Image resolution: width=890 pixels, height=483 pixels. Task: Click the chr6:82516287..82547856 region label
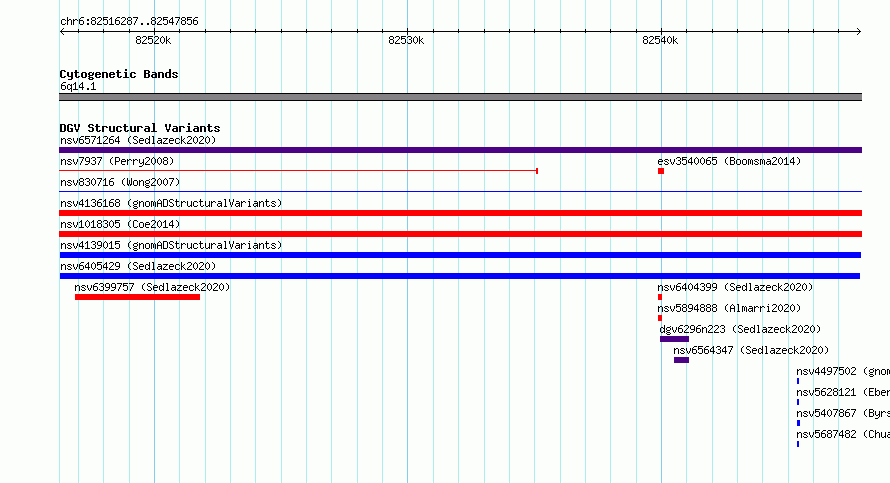[129, 21]
